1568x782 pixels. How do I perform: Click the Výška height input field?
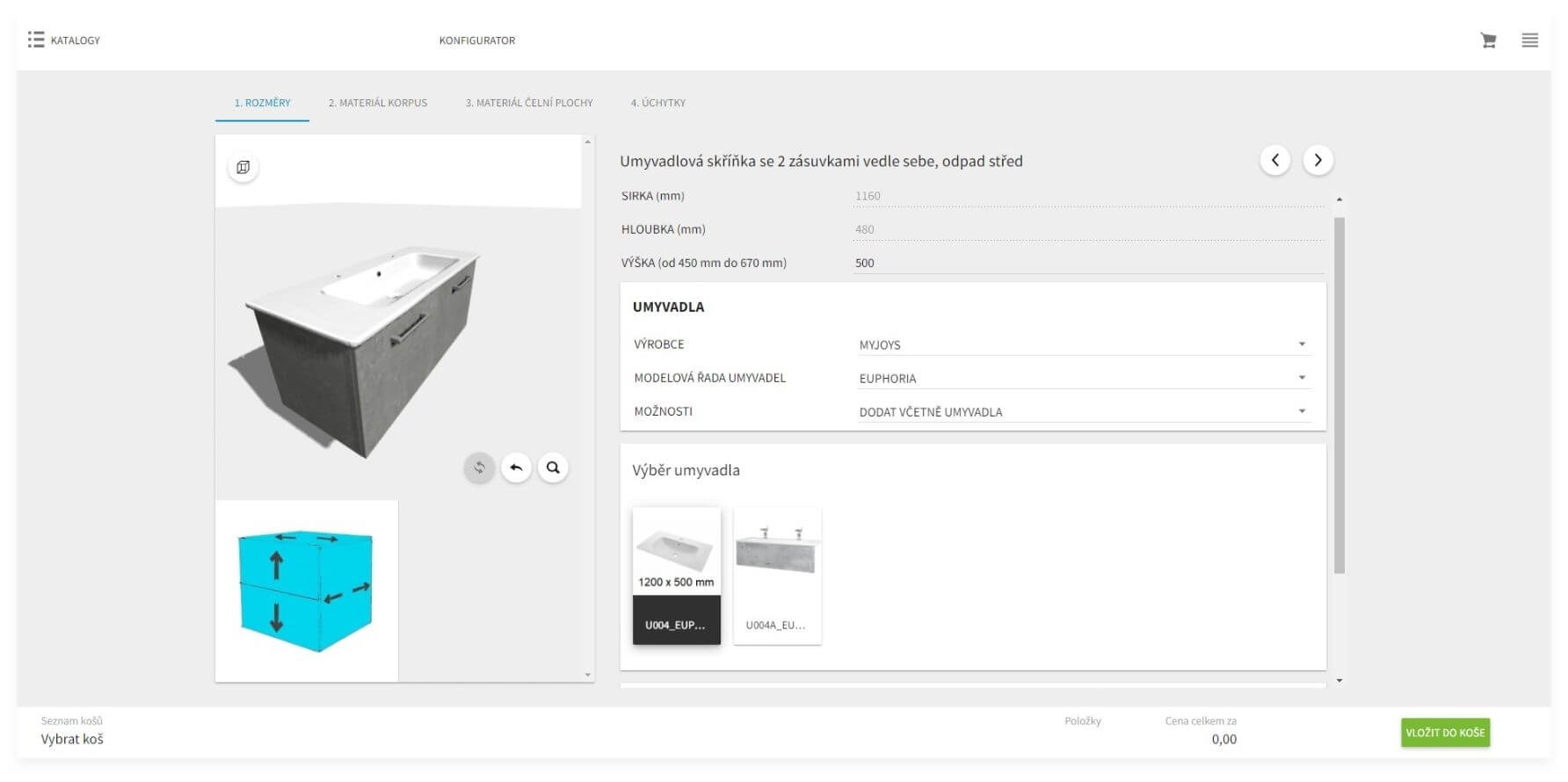point(1087,263)
